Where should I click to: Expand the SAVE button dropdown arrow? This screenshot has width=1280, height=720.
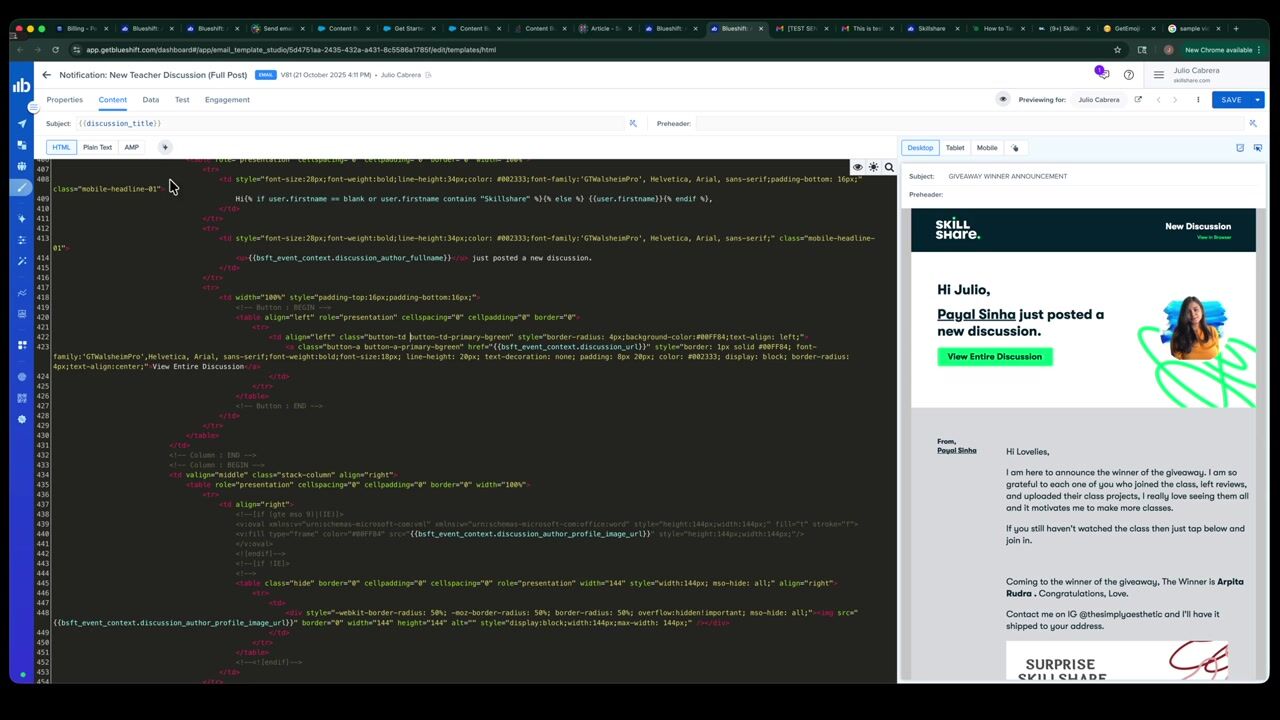pyautogui.click(x=1258, y=100)
